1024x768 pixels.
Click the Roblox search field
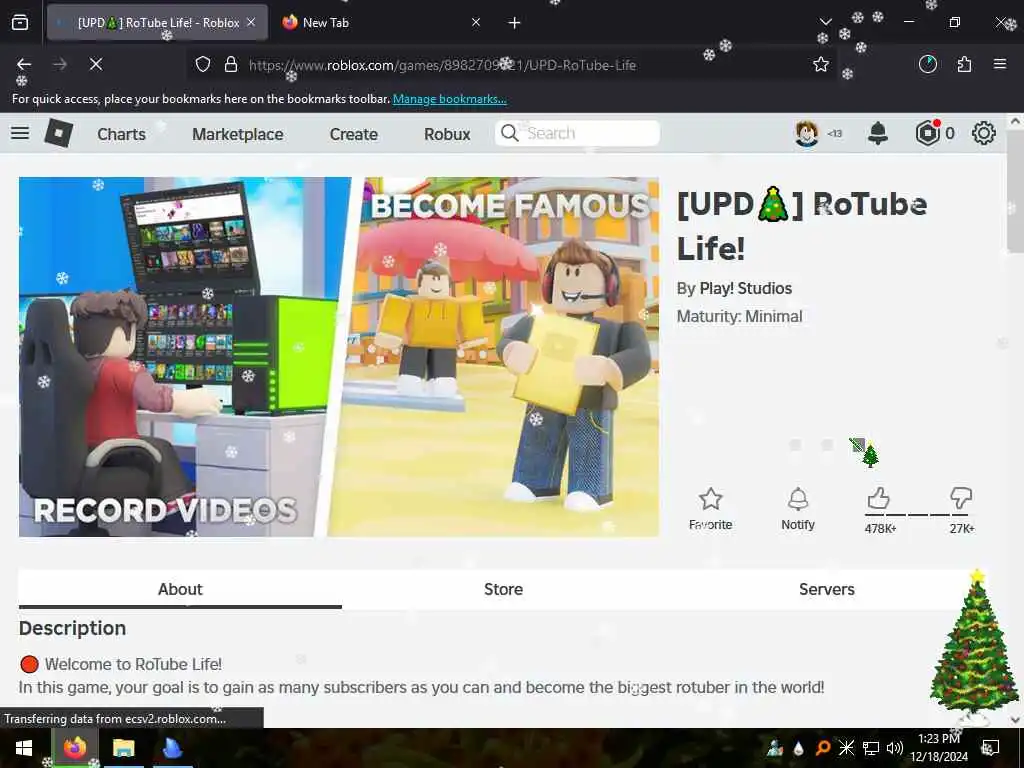(577, 133)
